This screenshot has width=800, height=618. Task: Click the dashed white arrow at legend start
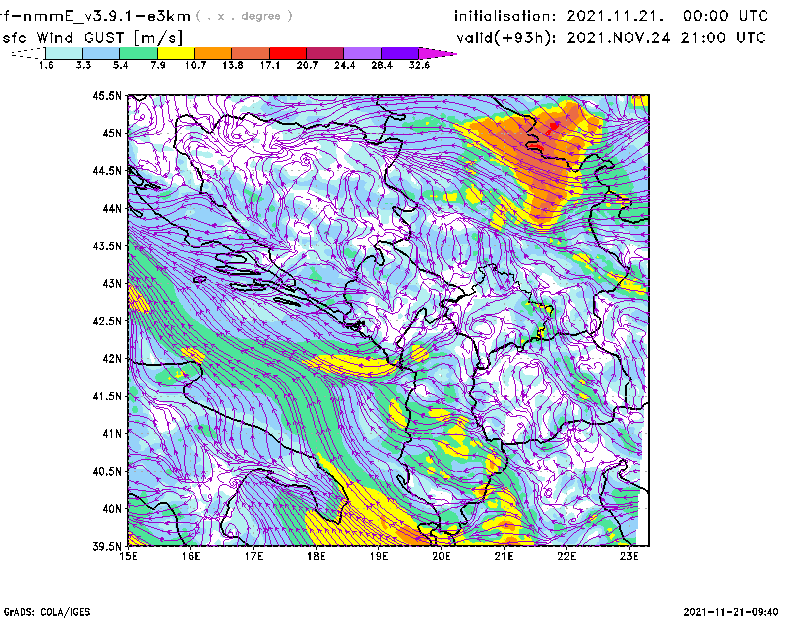pyautogui.click(x=28, y=53)
